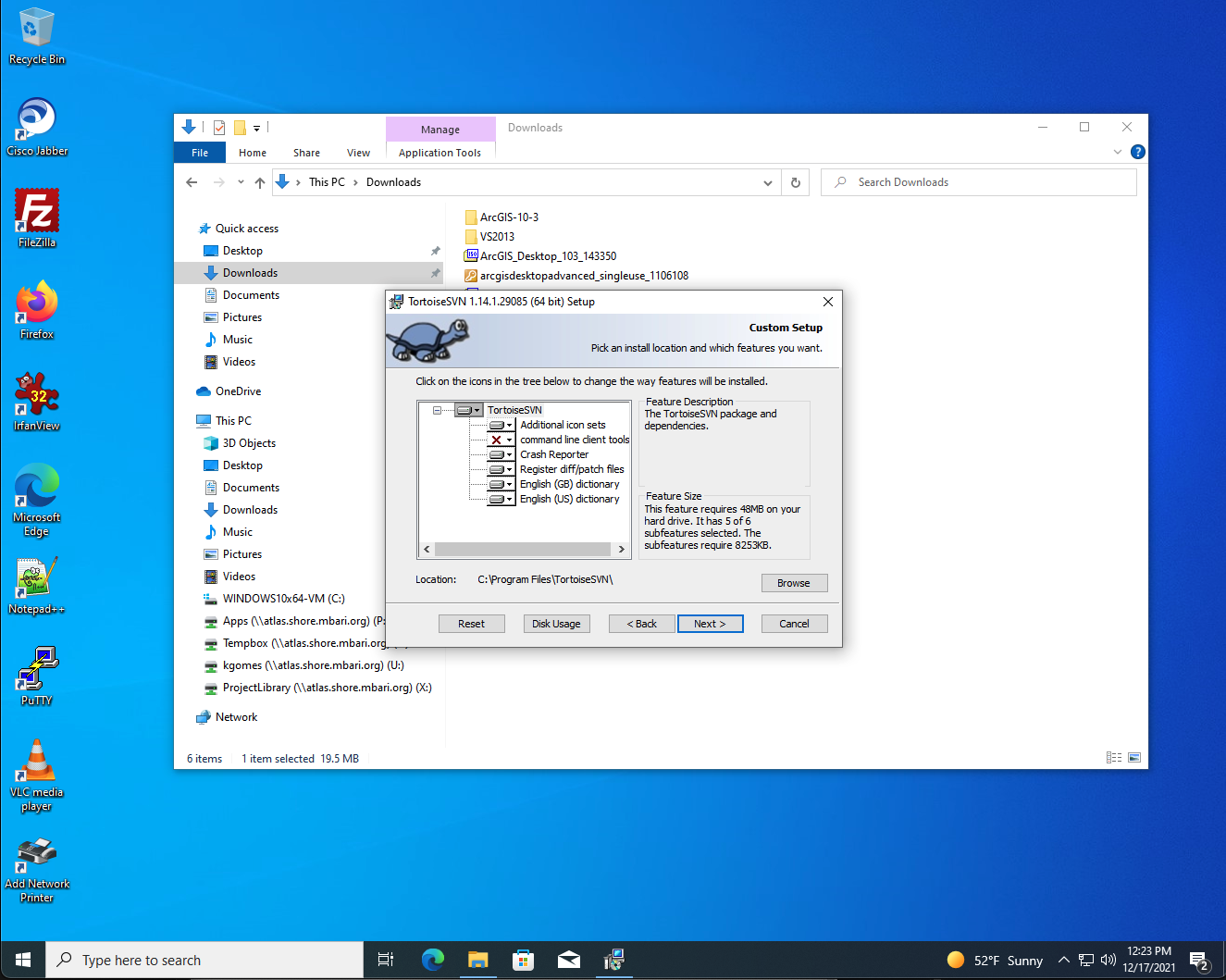Select arcgisdesktopadvanced_singleuse license file

coord(584,276)
